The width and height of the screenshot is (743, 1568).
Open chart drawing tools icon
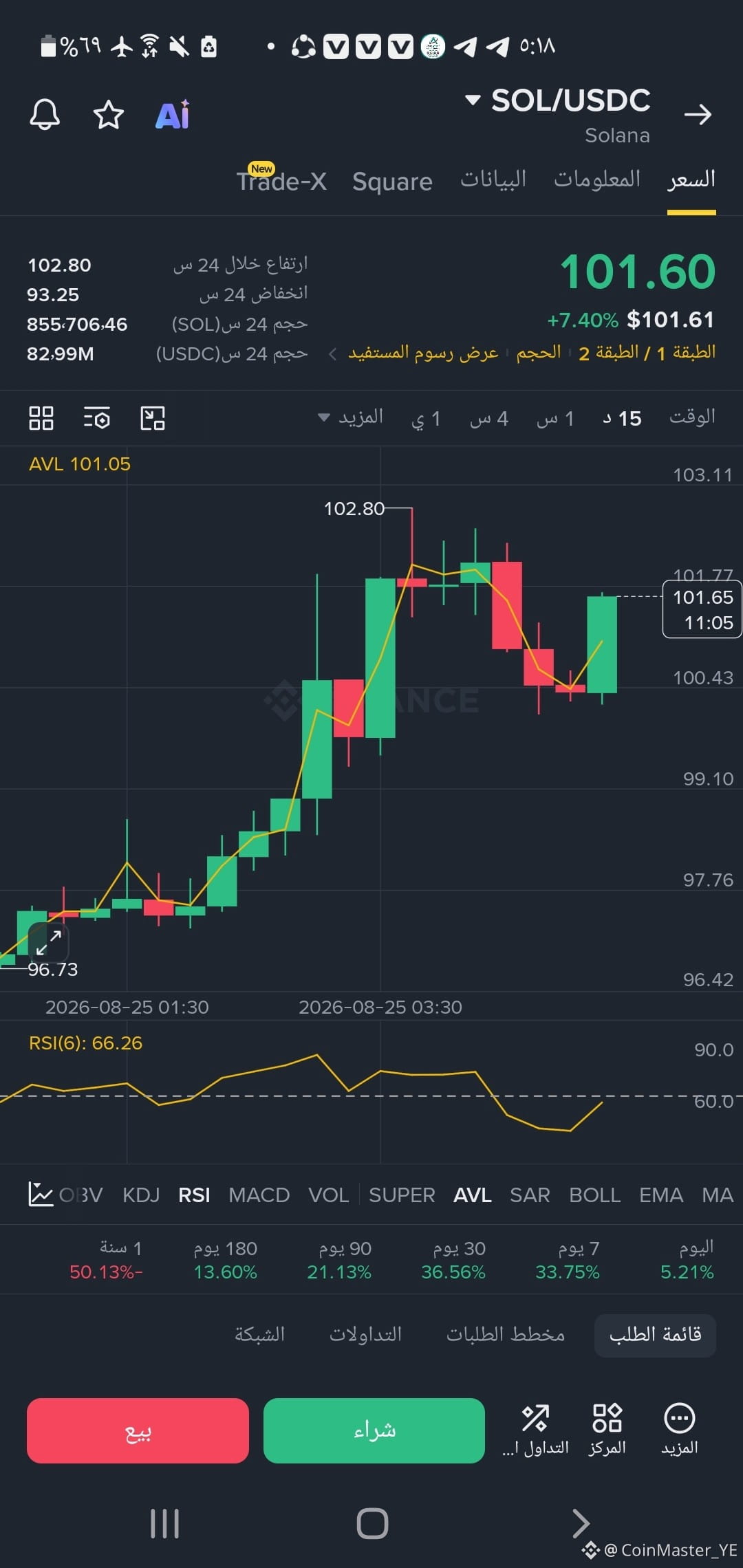(x=153, y=417)
